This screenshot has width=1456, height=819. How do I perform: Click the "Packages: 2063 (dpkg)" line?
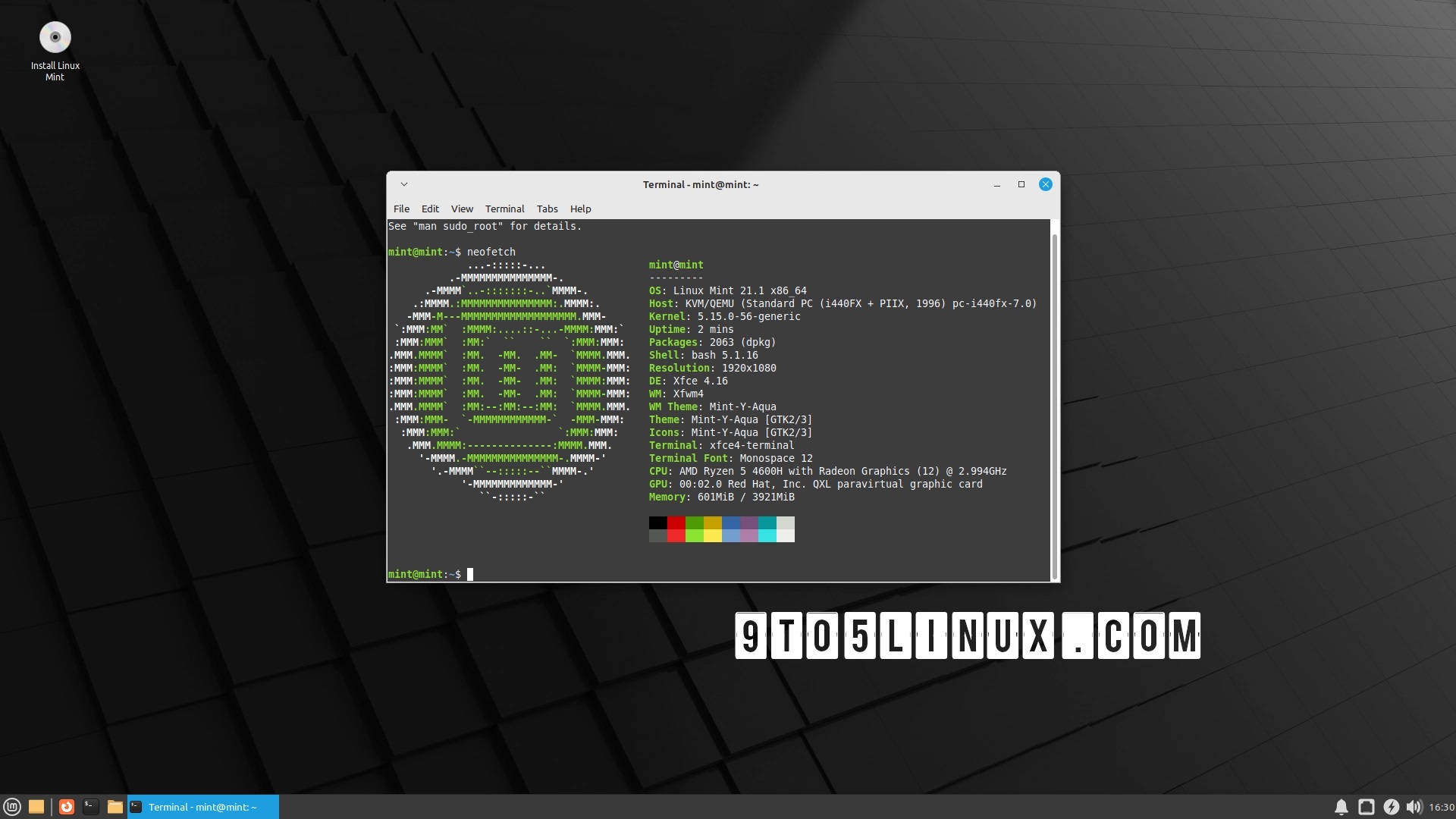coord(713,342)
